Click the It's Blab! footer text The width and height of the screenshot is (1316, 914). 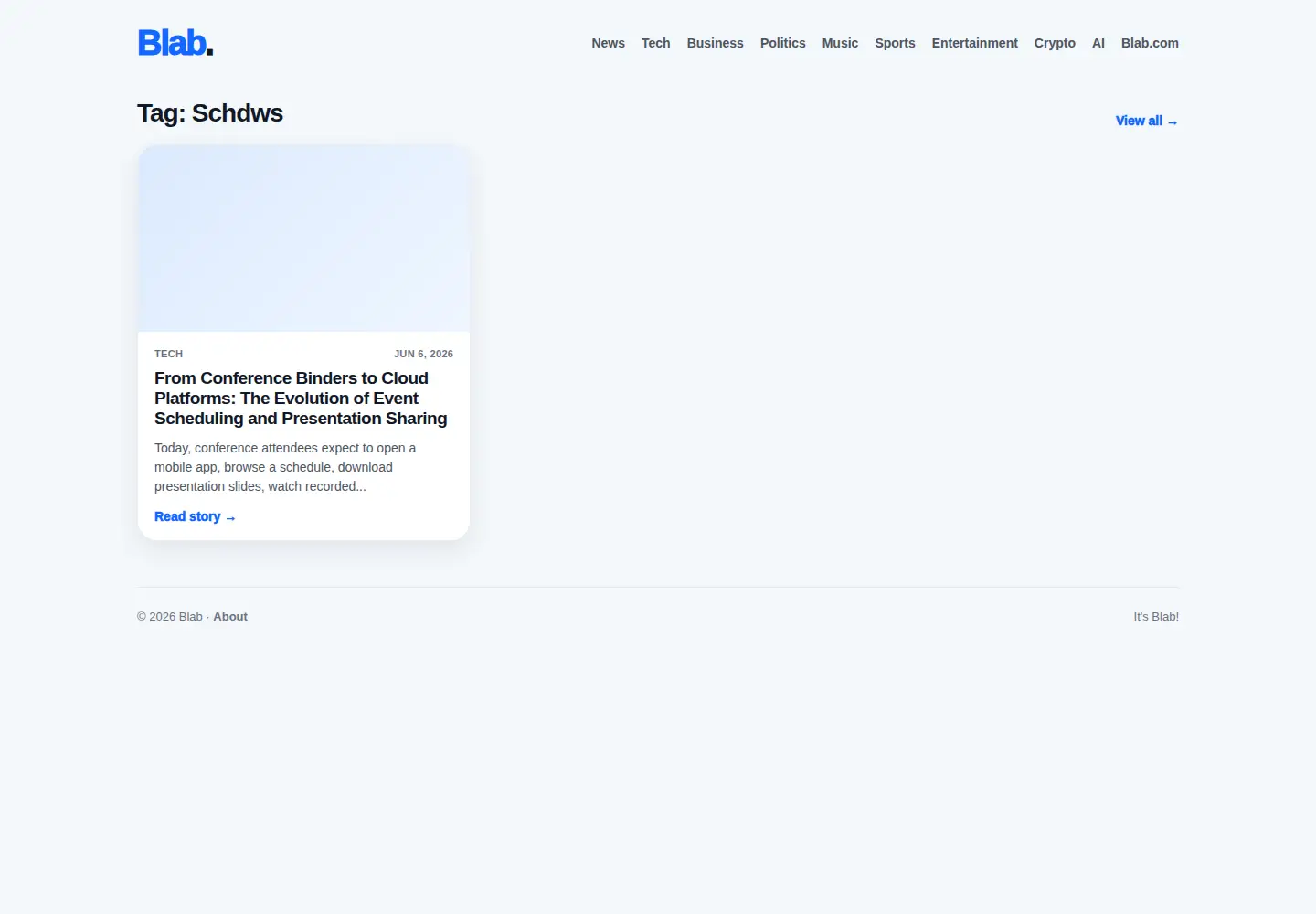(1156, 617)
